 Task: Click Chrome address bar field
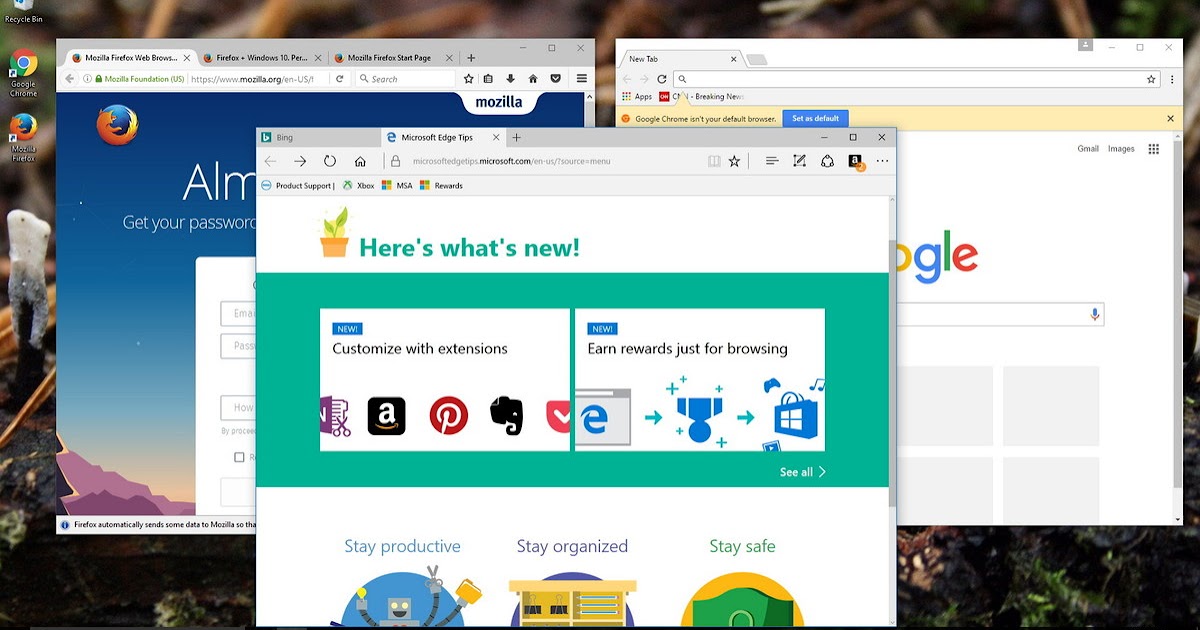pyautogui.click(x=917, y=79)
